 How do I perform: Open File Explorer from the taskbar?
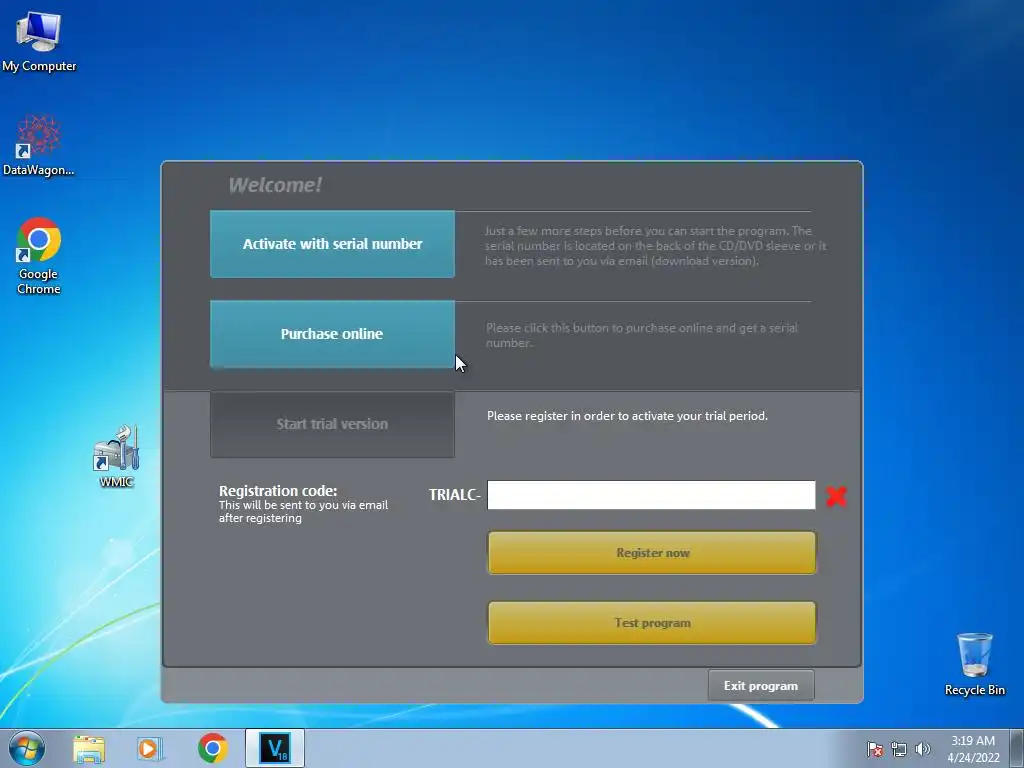point(89,748)
